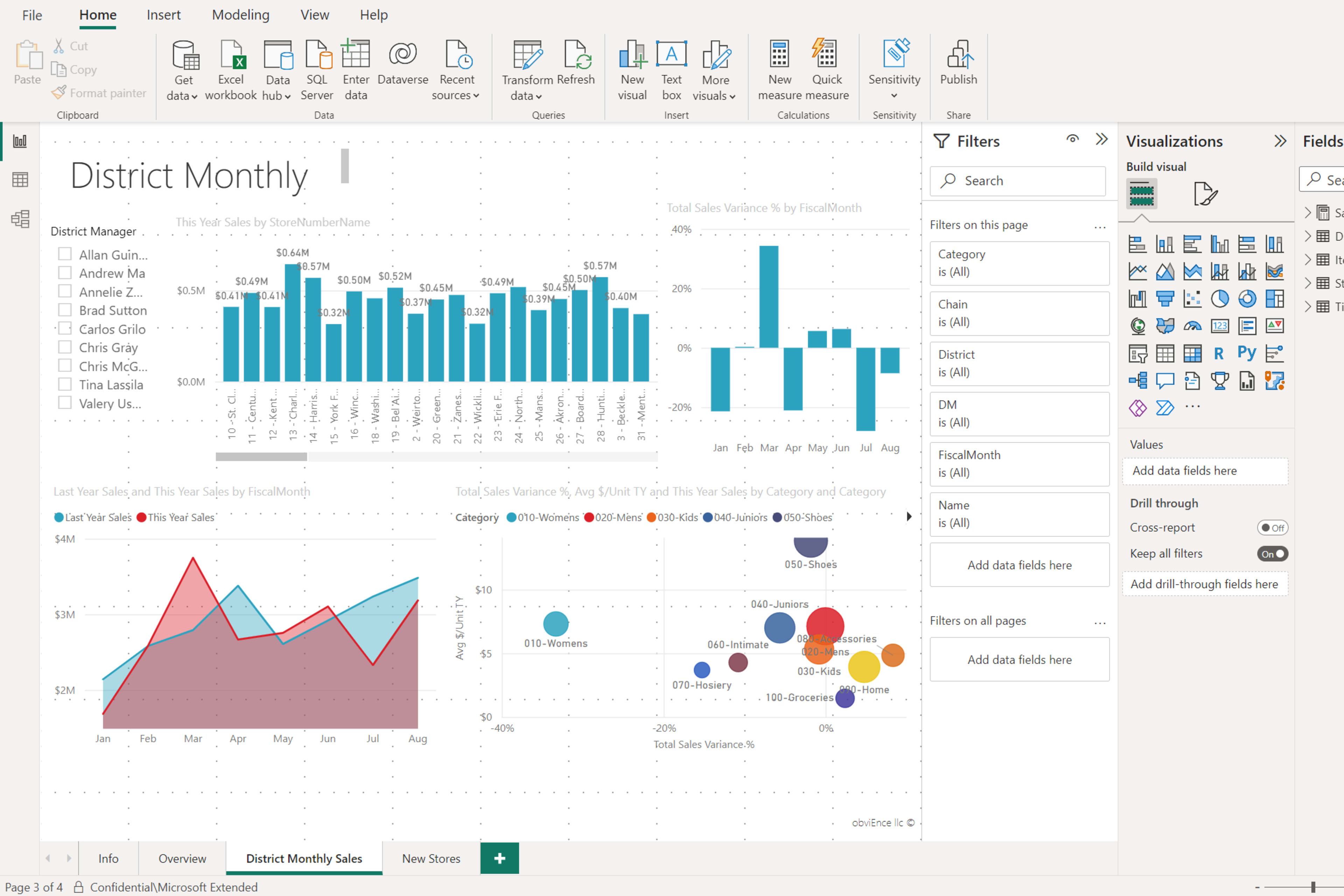1344x896 pixels.
Task: Click the New measure icon
Action: 779,70
